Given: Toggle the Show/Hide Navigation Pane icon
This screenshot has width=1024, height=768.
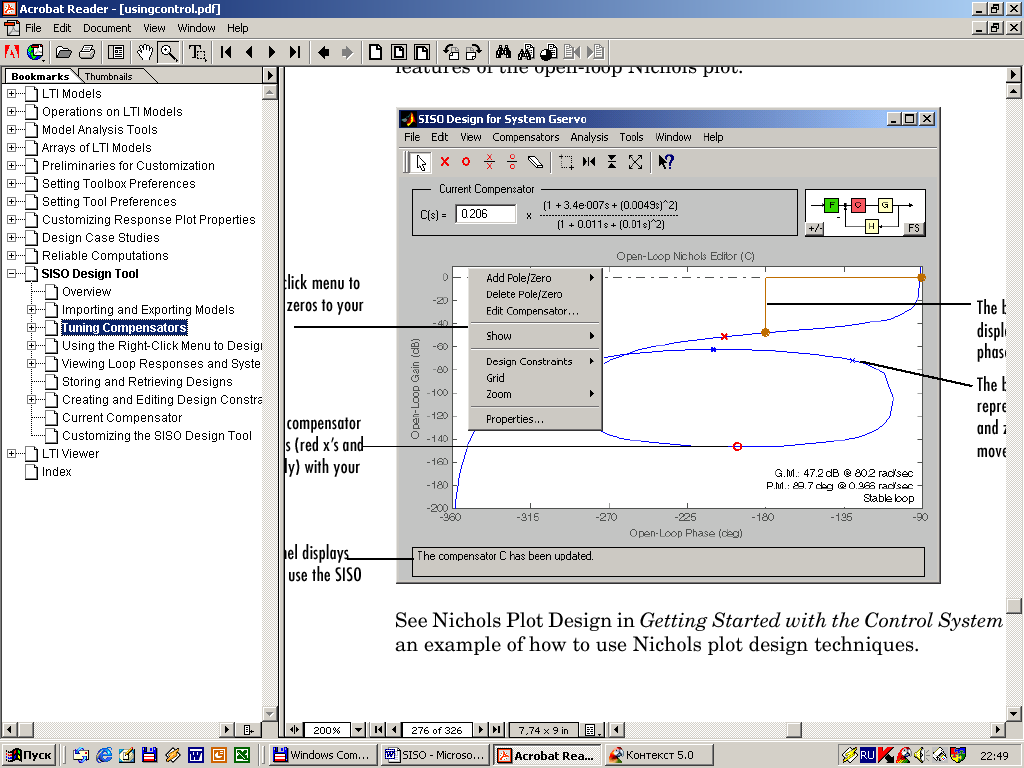Looking at the screenshot, I should [x=116, y=52].
